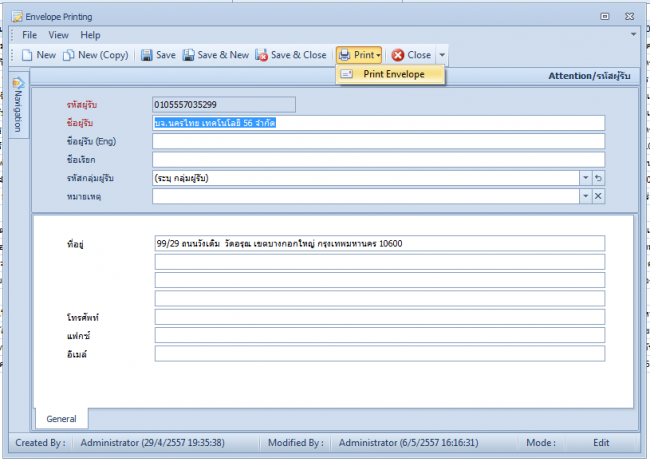This screenshot has height=462, width=650.
Task: Click the Edit mode status text
Action: click(x=601, y=443)
